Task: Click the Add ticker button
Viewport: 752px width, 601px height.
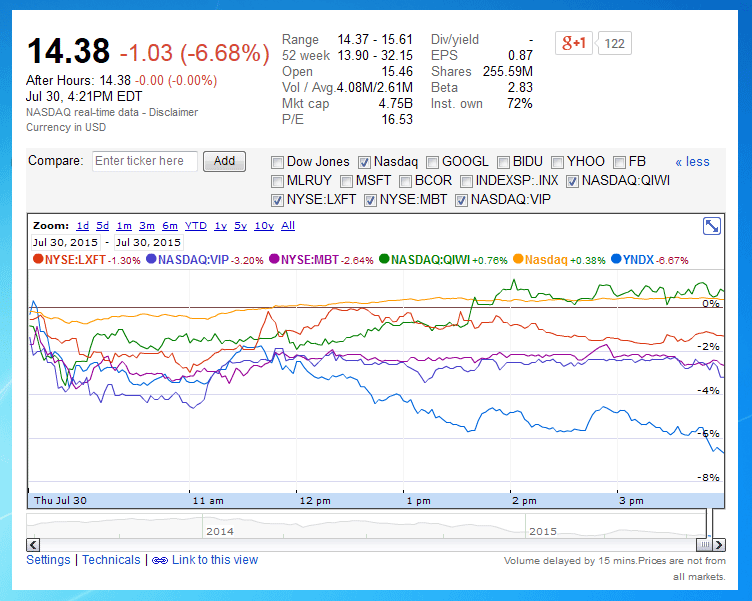Action: pyautogui.click(x=224, y=161)
